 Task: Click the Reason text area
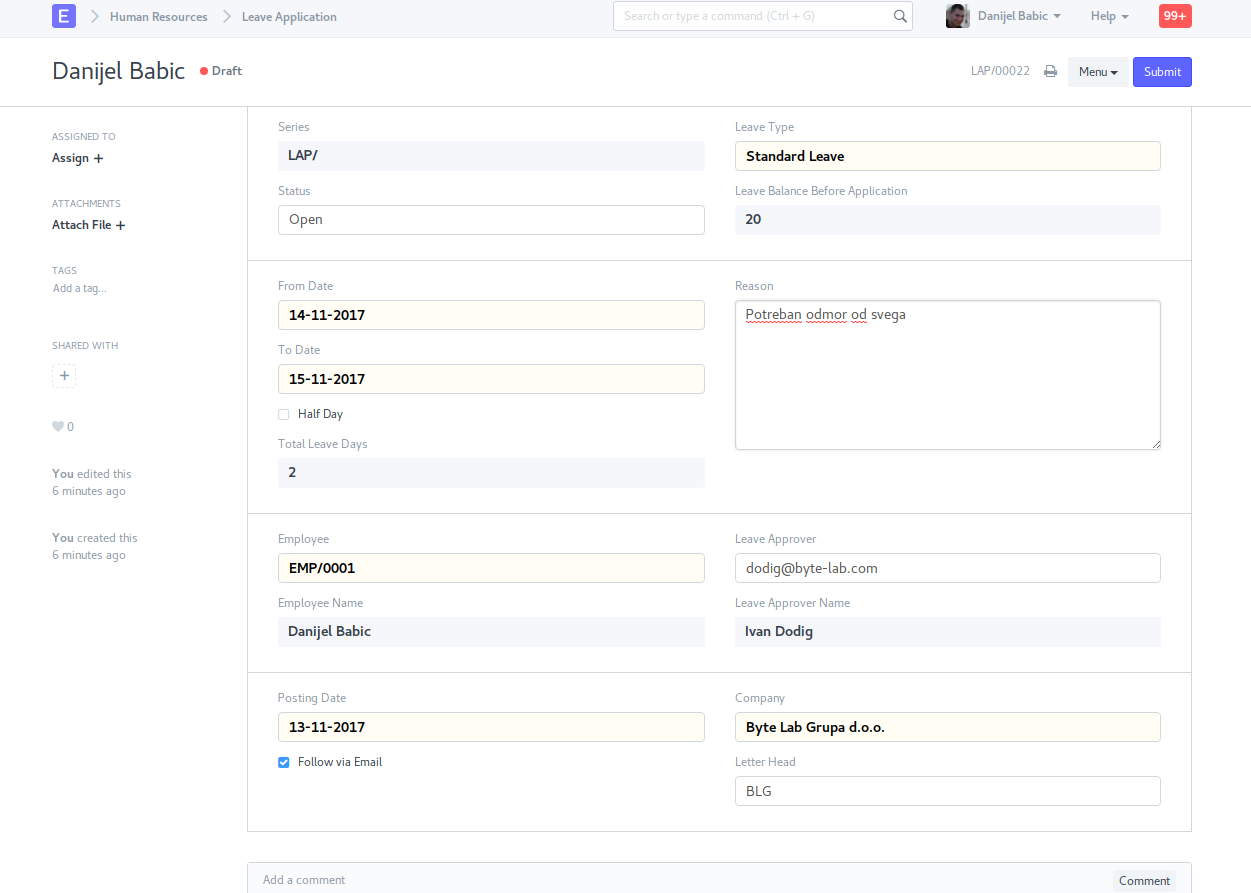pos(947,375)
